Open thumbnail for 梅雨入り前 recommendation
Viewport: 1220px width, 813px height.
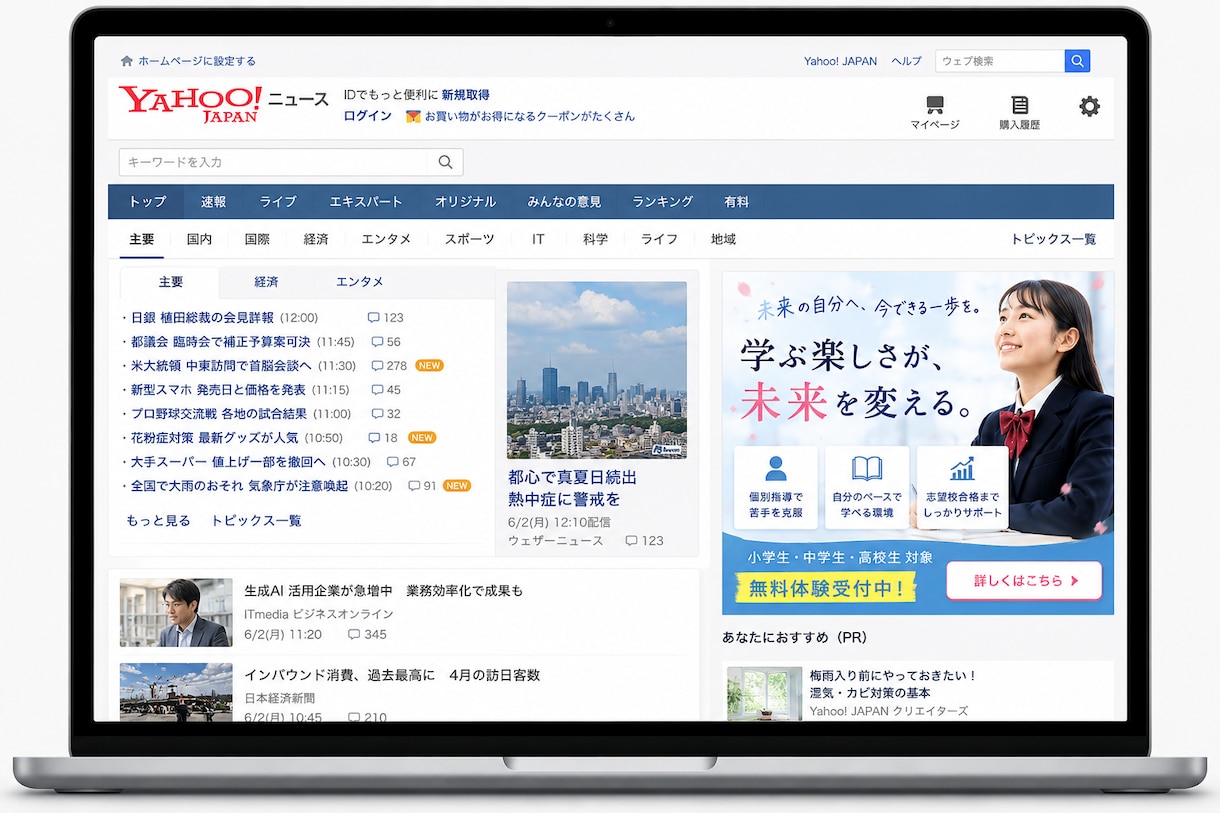coord(764,693)
